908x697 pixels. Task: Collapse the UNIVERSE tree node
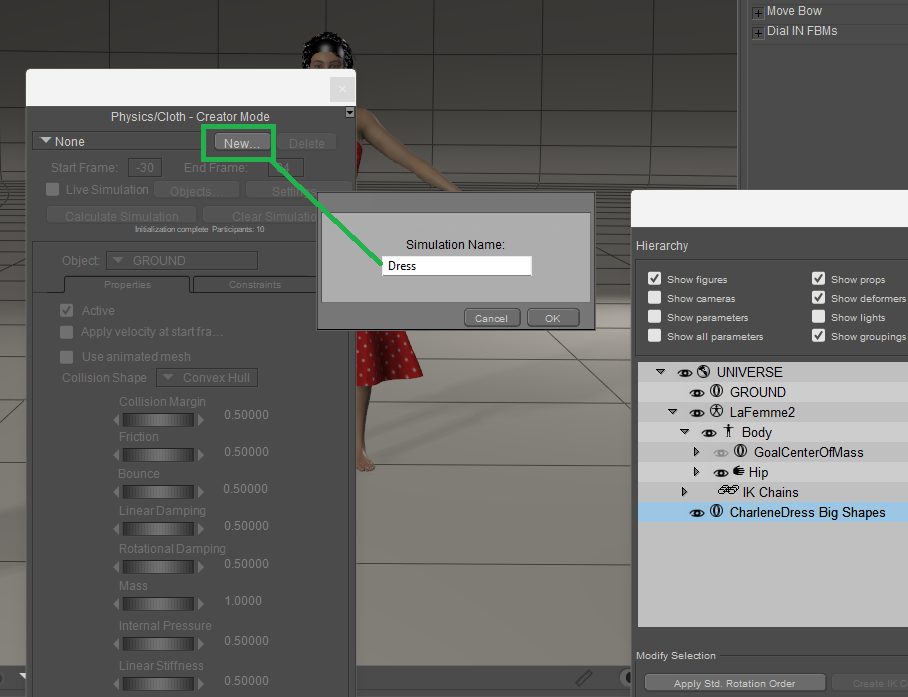(660, 372)
